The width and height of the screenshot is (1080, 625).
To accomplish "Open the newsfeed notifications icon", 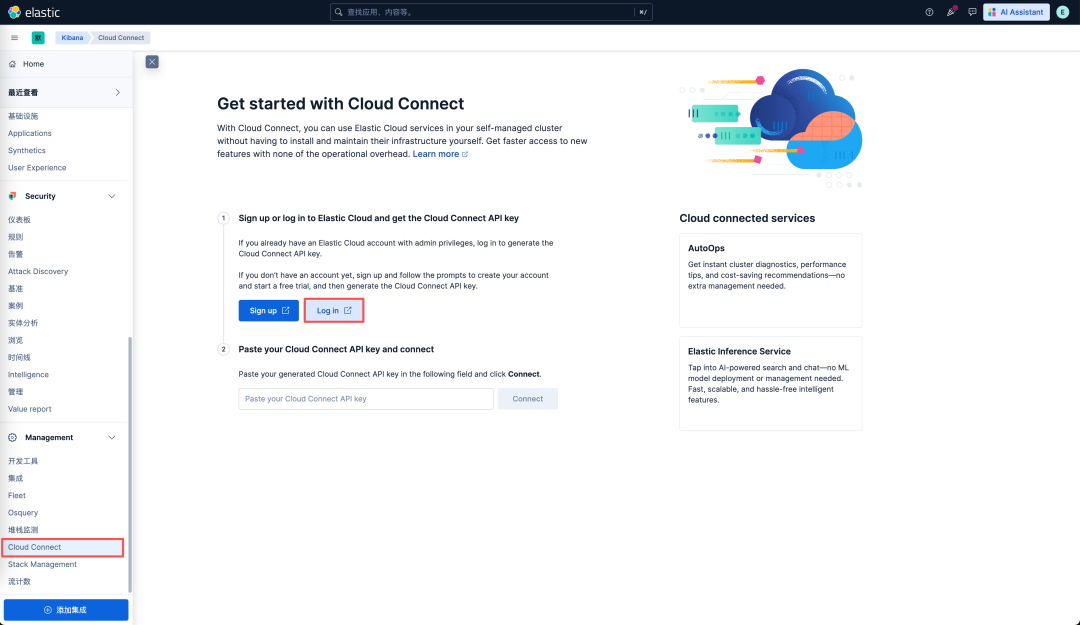I will pos(951,12).
